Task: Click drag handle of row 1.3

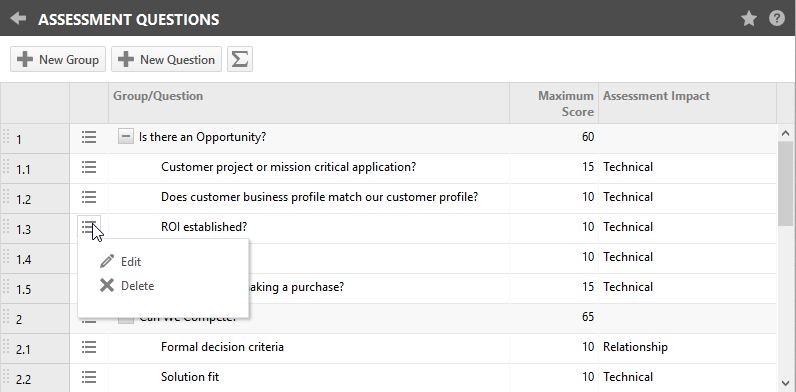Action: (x=6, y=227)
